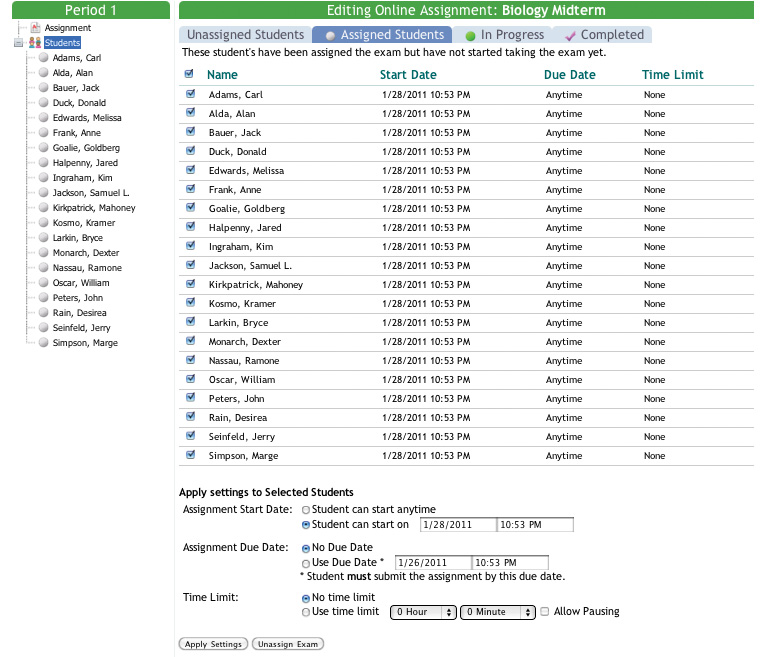Click the start time field showing 10:53 PM
This screenshot has width=765, height=657.
(535, 525)
